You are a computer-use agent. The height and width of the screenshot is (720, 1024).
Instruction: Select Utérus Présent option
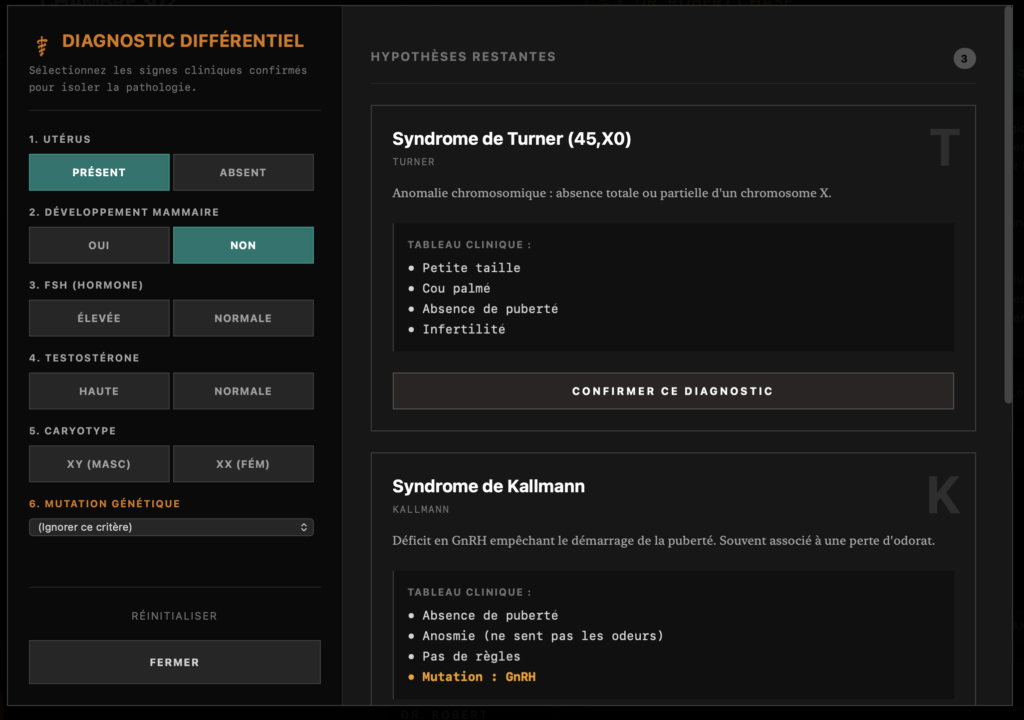(99, 172)
